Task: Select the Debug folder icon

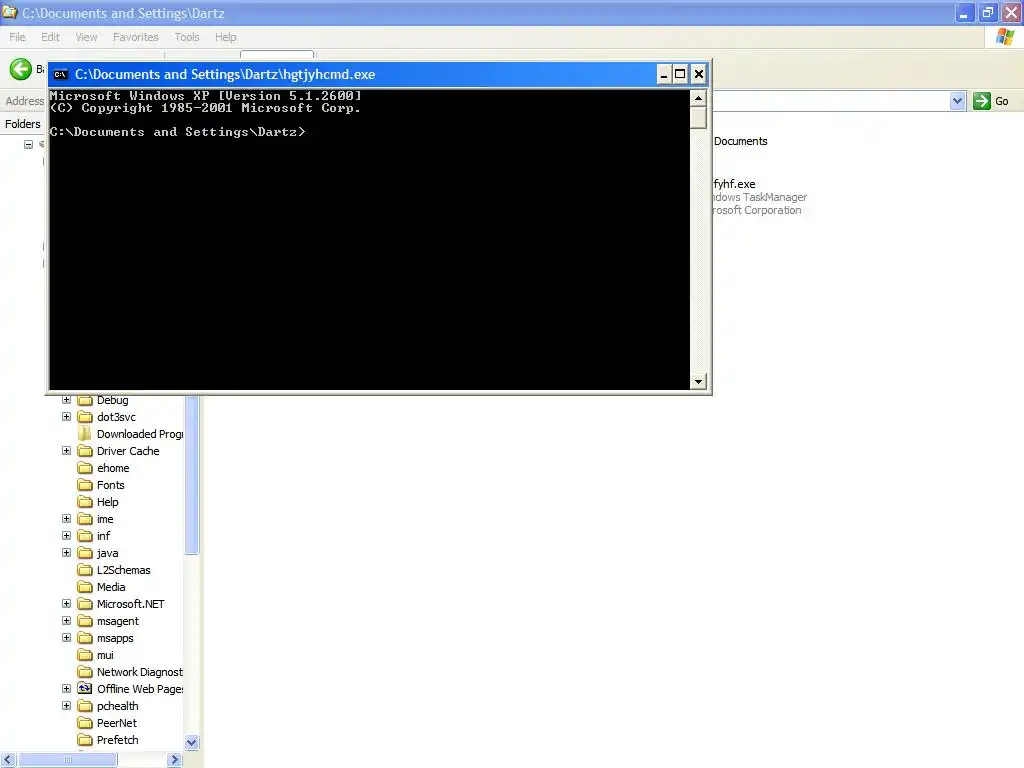Action: pos(85,400)
